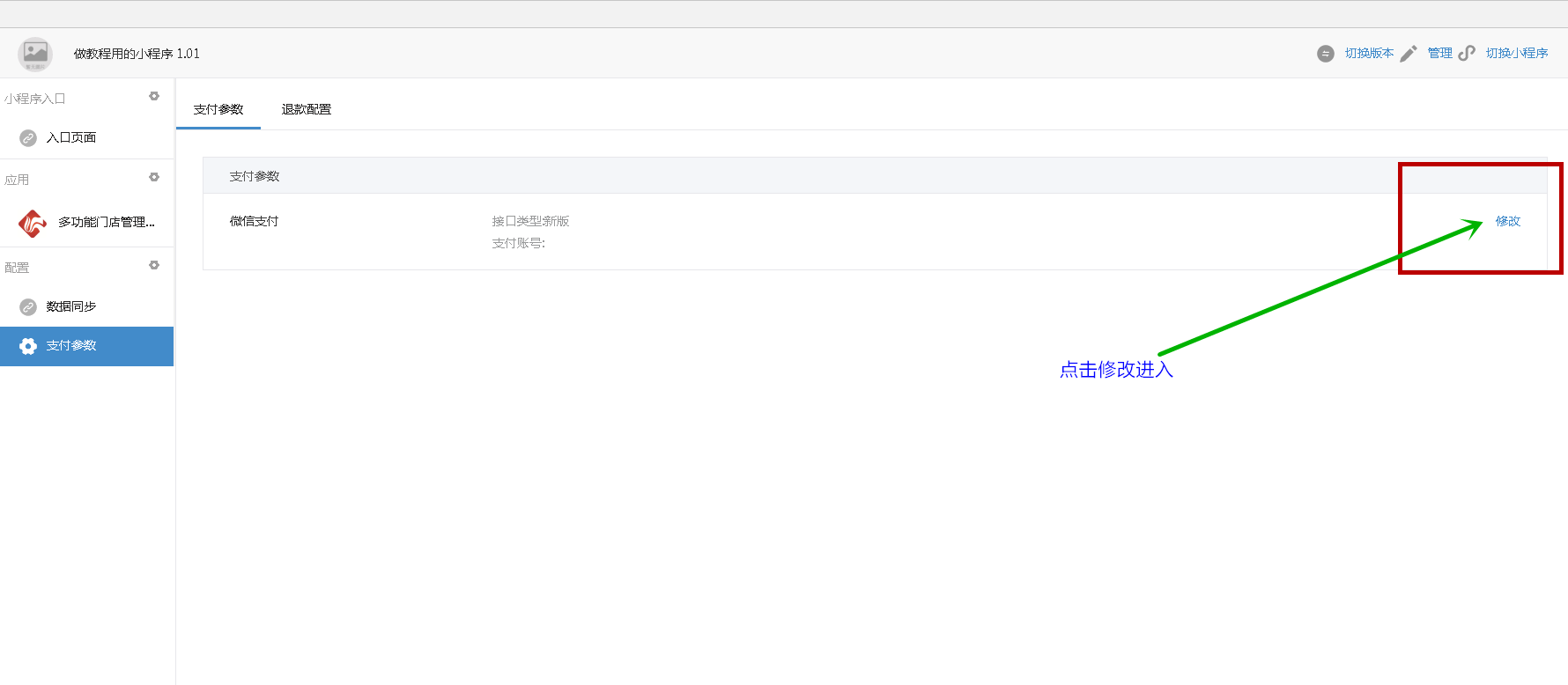Click the red 多功能门店管理 app icon
This screenshot has height=685, width=1568.
click(33, 224)
